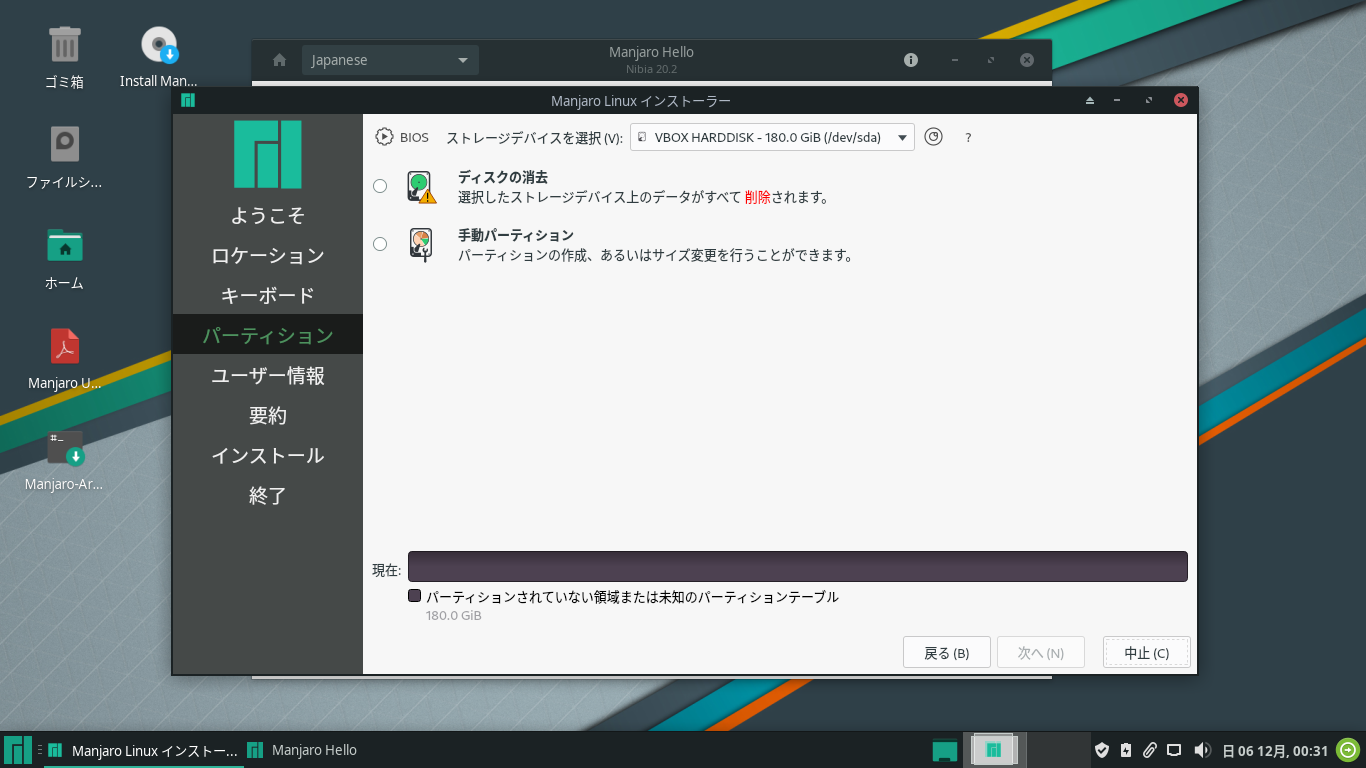Click the show desktop icon in taskbar
Viewport: 1366px width, 768px height.
tap(945, 750)
